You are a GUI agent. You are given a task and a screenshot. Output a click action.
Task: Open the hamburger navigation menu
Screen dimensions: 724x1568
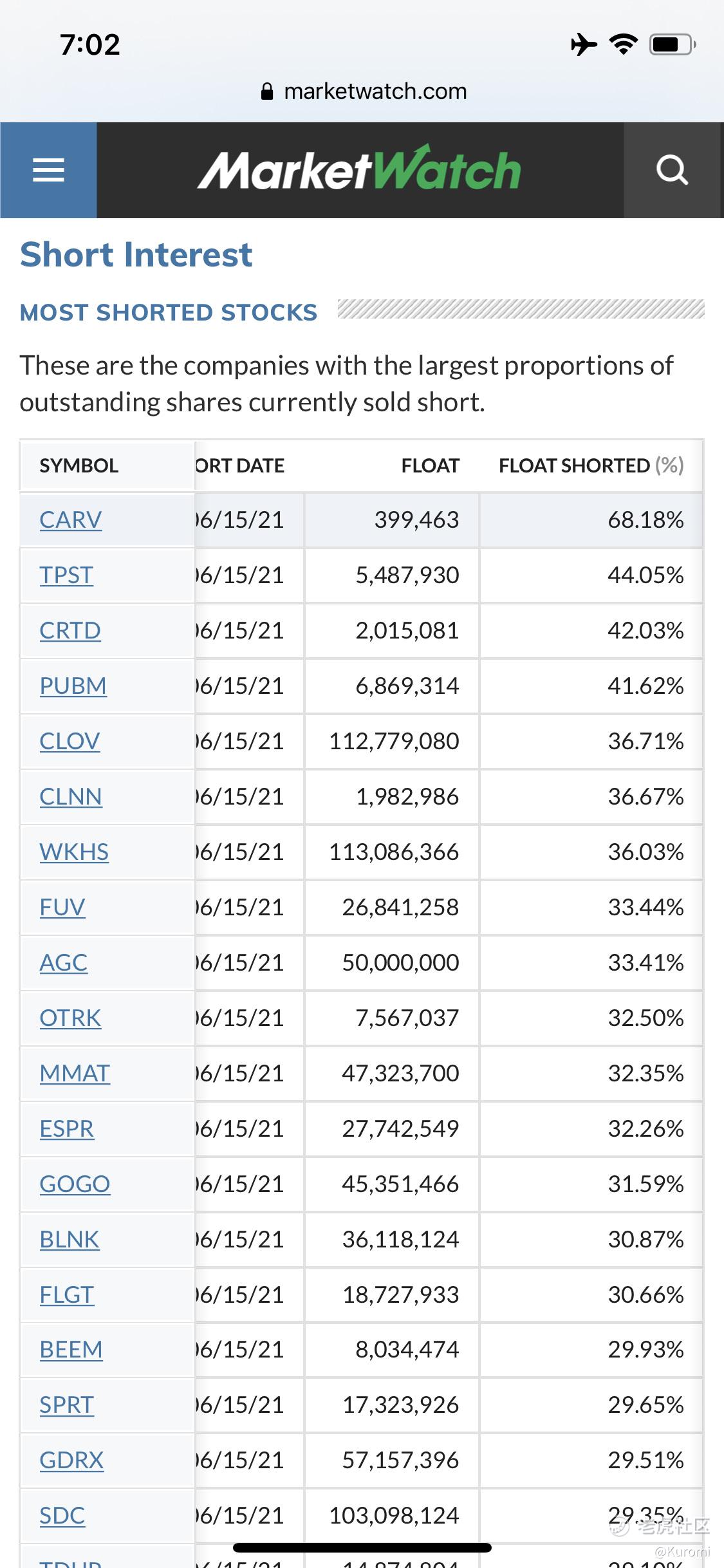48,170
